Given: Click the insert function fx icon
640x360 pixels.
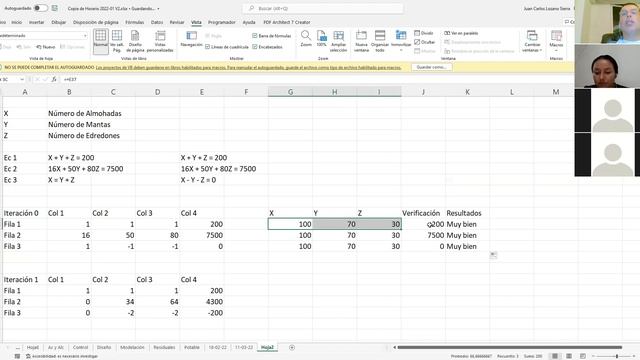Looking at the screenshot, I should (x=54, y=80).
